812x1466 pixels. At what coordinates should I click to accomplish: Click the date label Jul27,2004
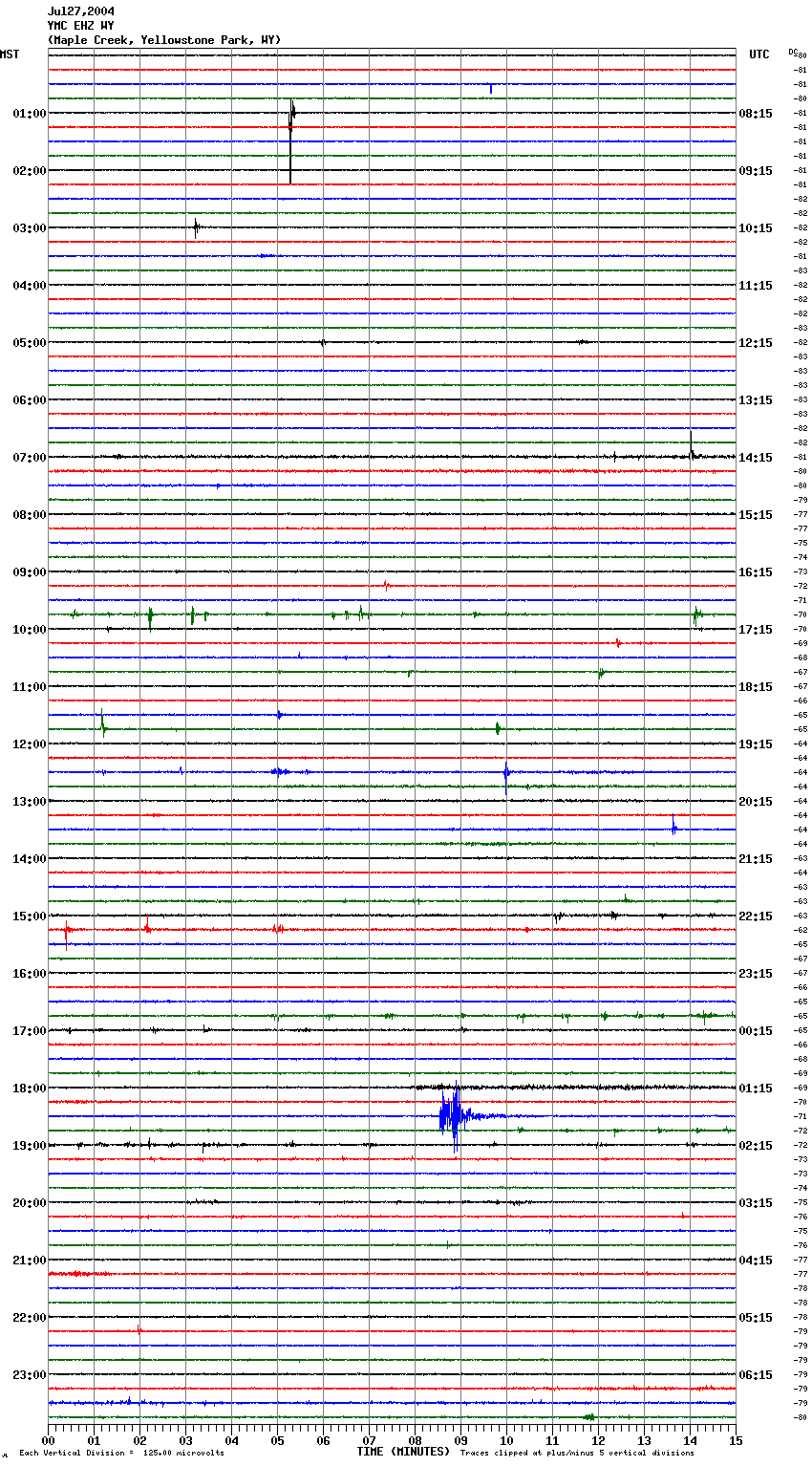81,11
